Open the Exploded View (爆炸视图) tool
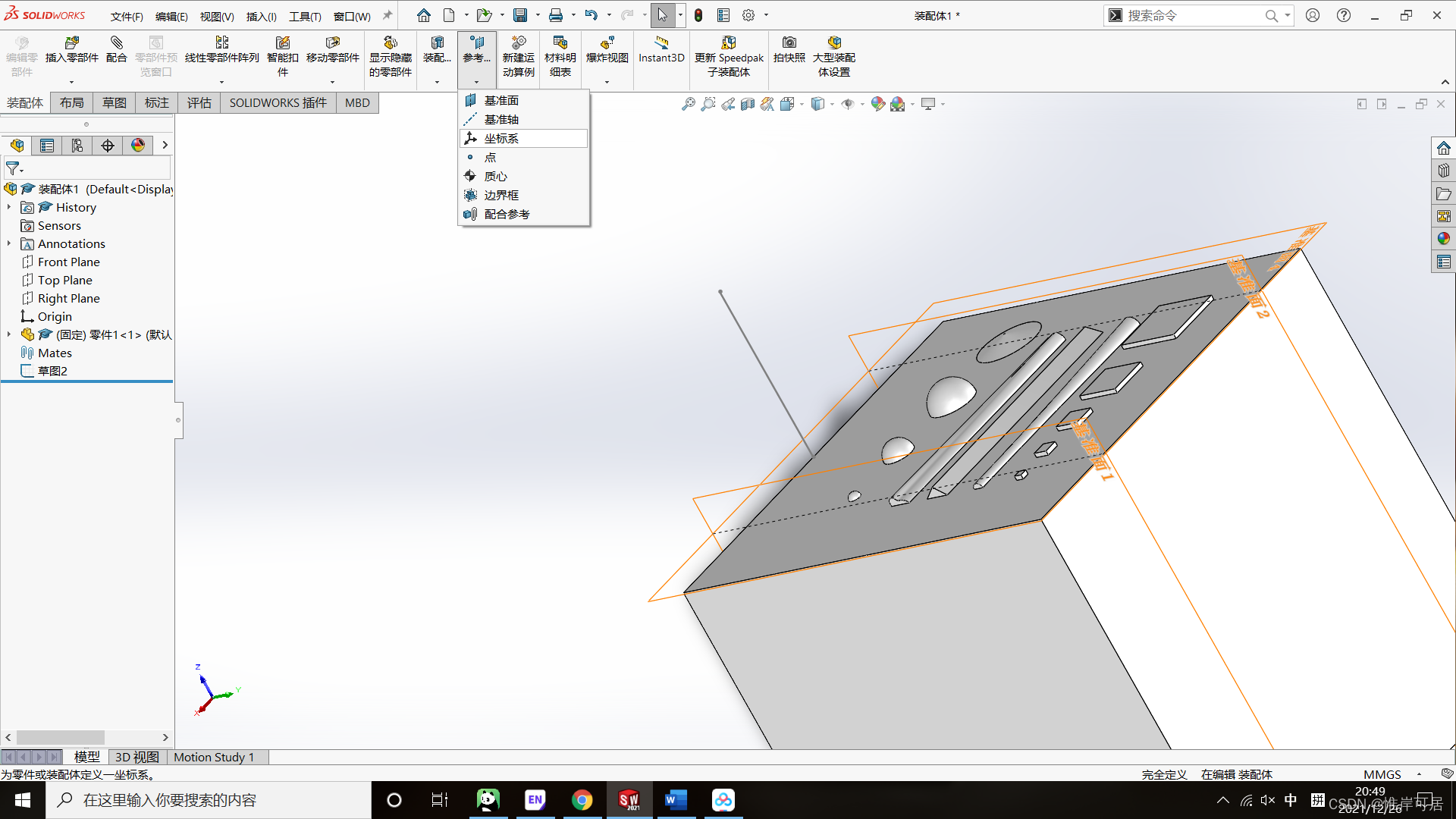Image resolution: width=1456 pixels, height=819 pixels. 607,43
